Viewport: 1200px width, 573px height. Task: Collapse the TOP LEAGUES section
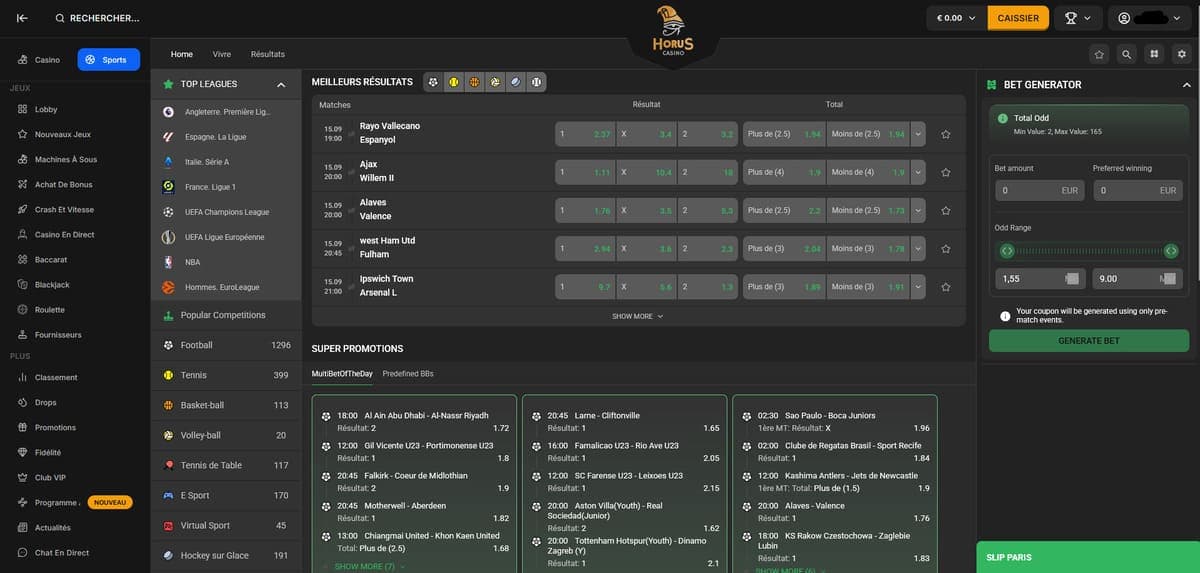point(281,85)
